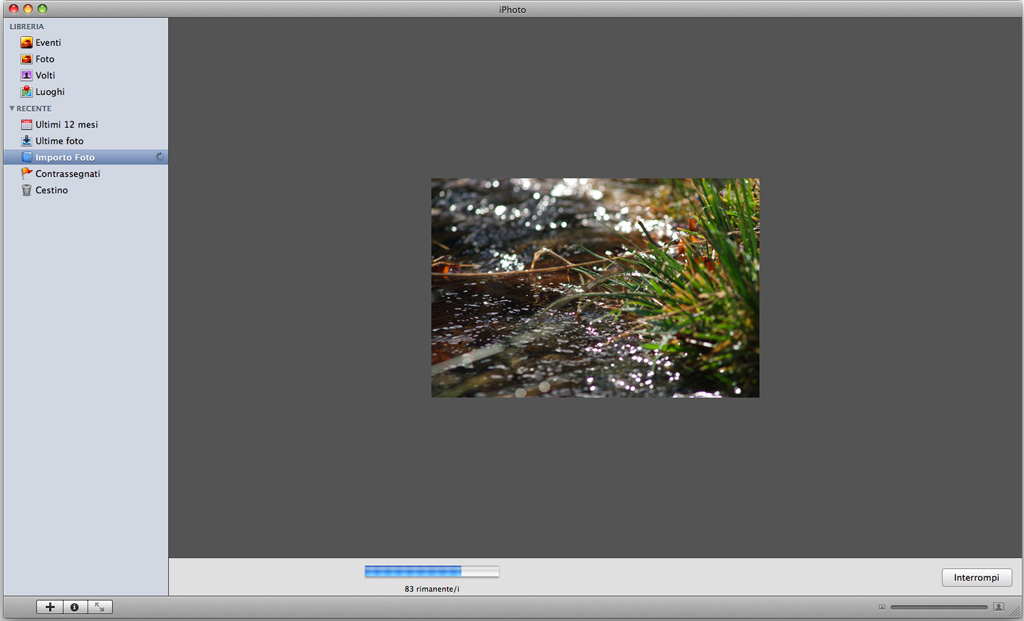Click the Ultime foto download icon
The width and height of the screenshot is (1024, 621).
pos(26,140)
